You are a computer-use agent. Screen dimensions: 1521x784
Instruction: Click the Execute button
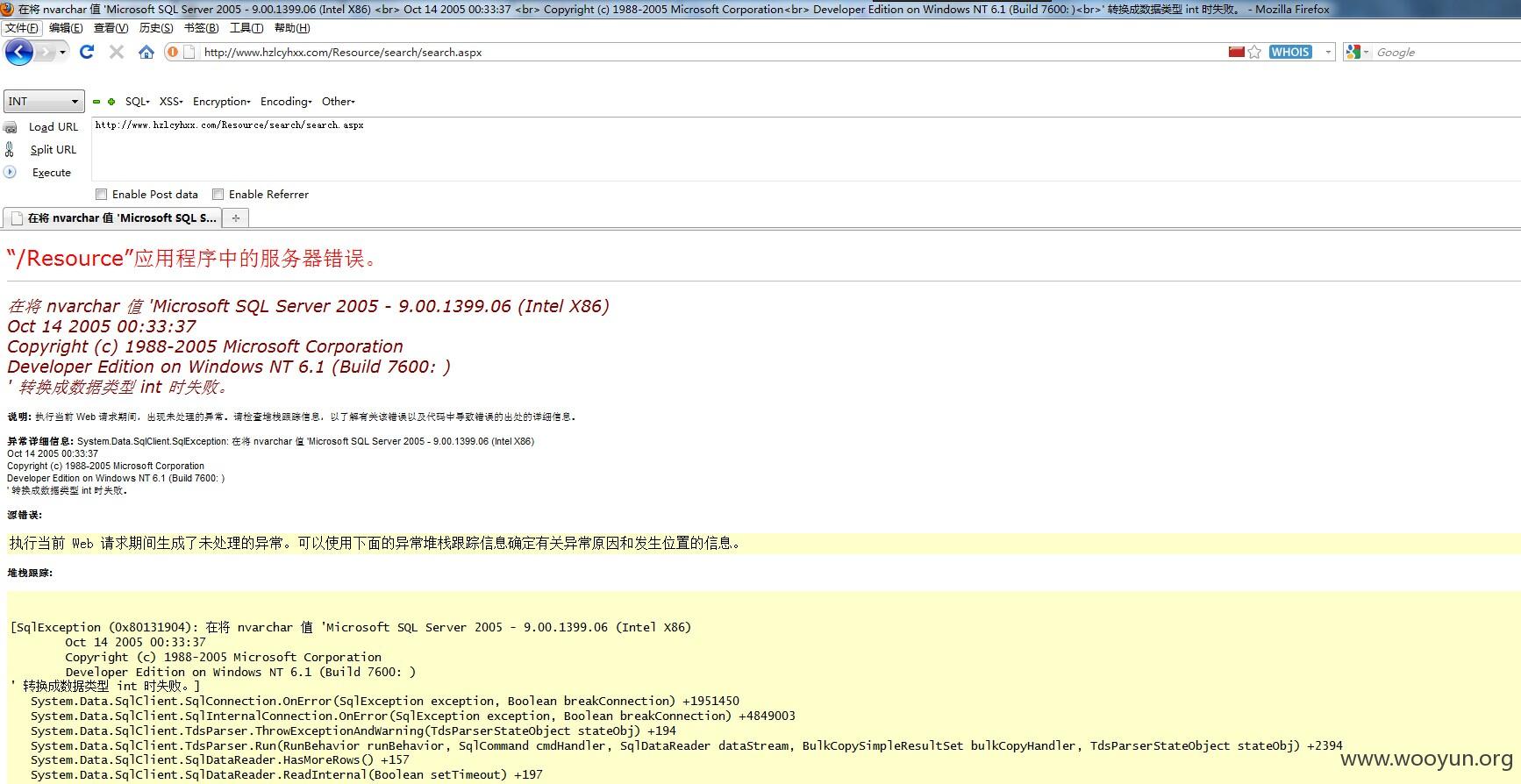[52, 173]
